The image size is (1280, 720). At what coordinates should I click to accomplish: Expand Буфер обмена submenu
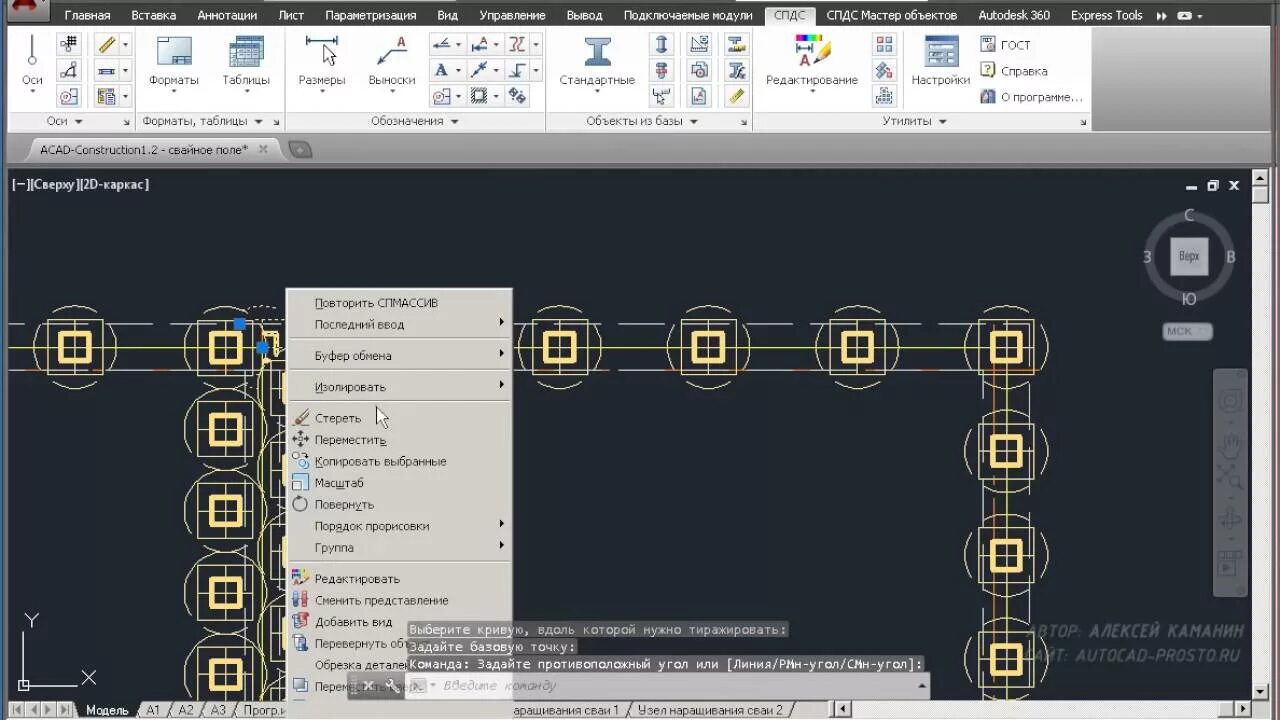(398, 355)
